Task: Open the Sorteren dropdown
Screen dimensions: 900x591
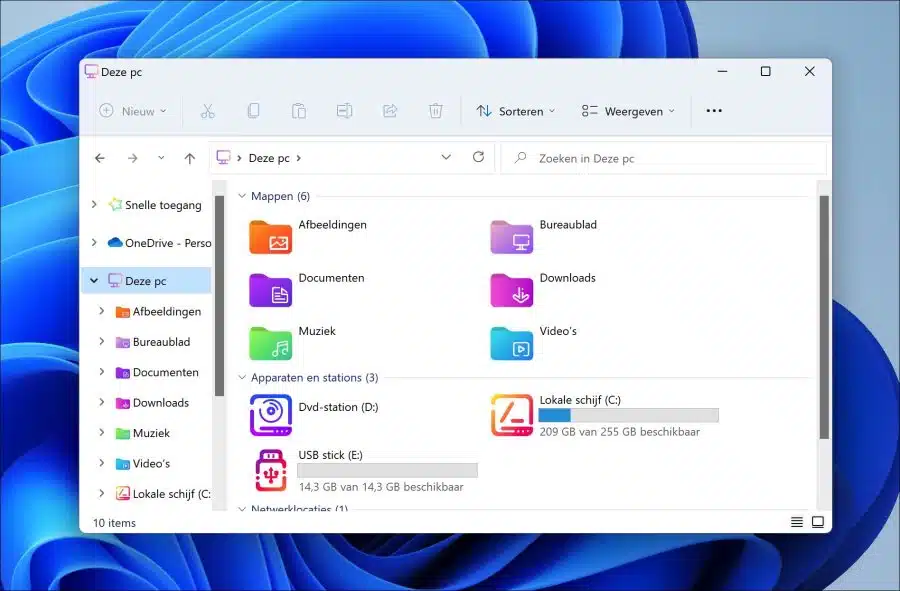Action: pos(515,111)
